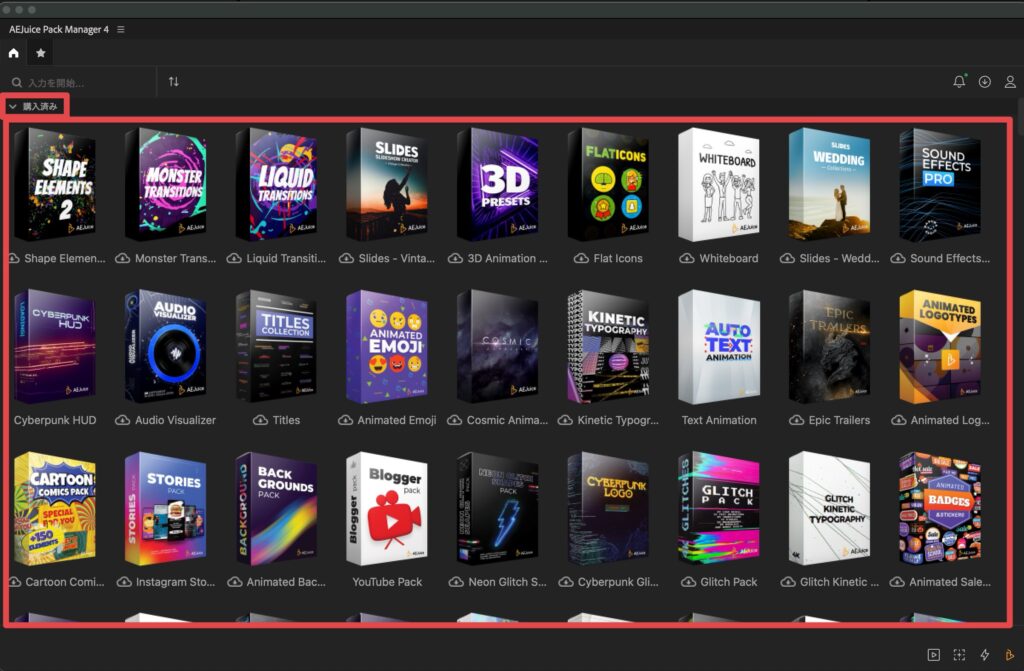Click cloud download icon for Liquid Transitions
The width and height of the screenshot is (1024, 671).
point(234,258)
